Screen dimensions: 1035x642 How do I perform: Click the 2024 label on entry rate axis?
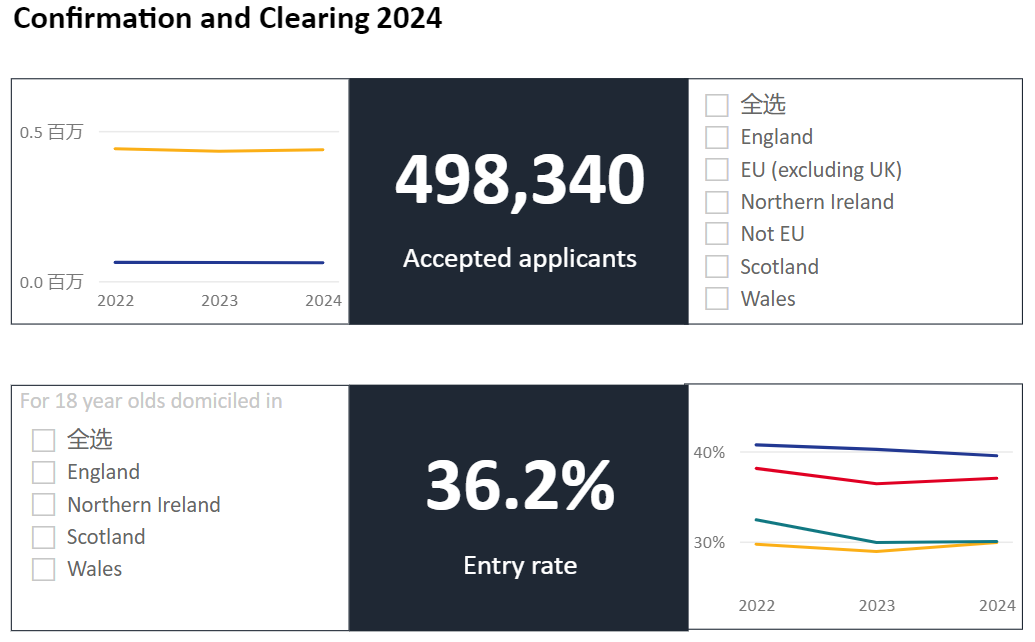click(x=997, y=606)
